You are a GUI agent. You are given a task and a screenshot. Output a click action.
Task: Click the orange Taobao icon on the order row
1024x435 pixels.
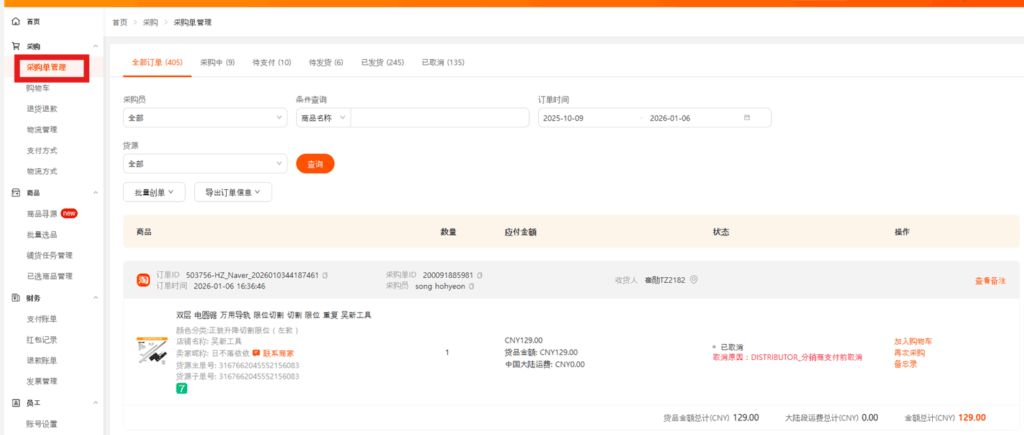tap(143, 280)
